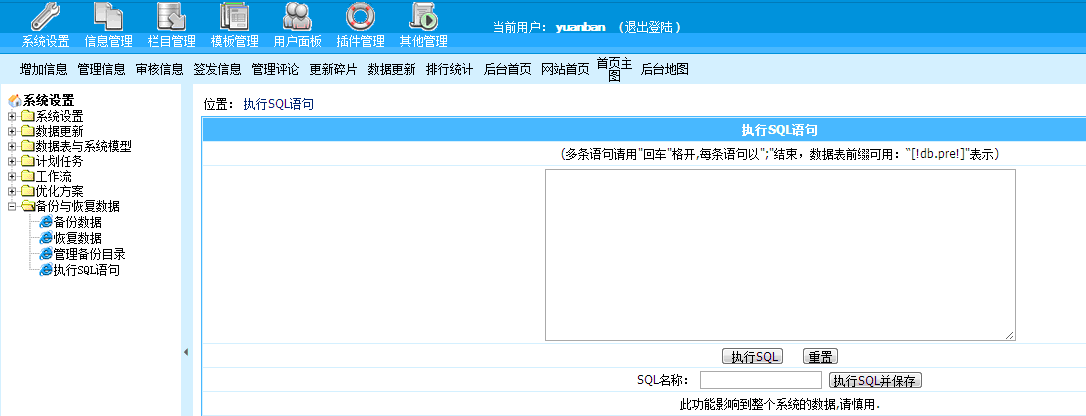This screenshot has width=1086, height=416.
Task: Click folder icon of 数据更新 node
Action: pyautogui.click(x=27, y=131)
